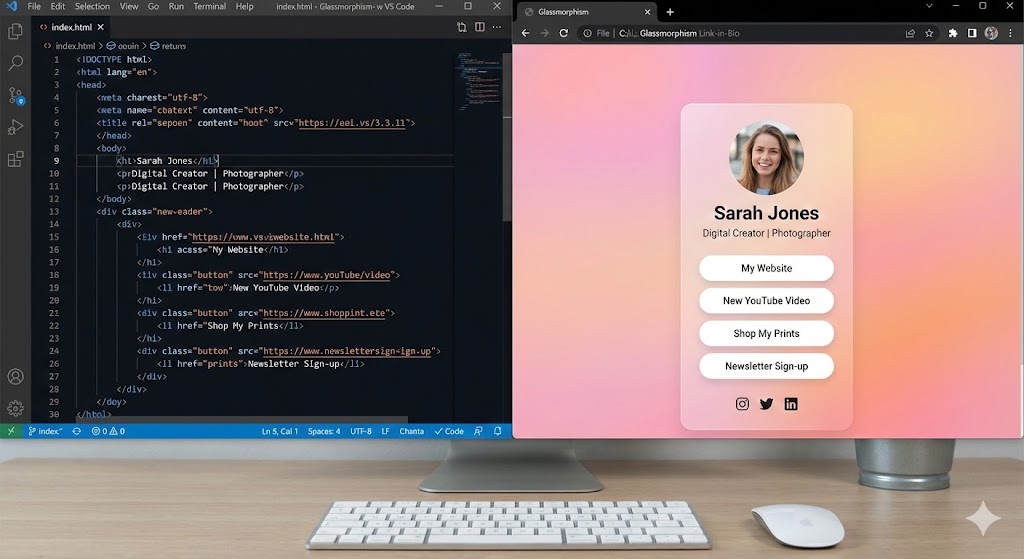
Task: Open a new browser tab
Action: pos(670,12)
